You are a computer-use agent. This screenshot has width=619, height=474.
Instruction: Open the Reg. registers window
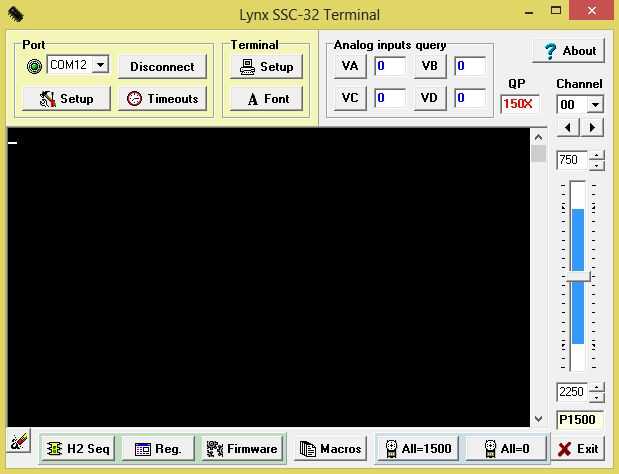158,448
